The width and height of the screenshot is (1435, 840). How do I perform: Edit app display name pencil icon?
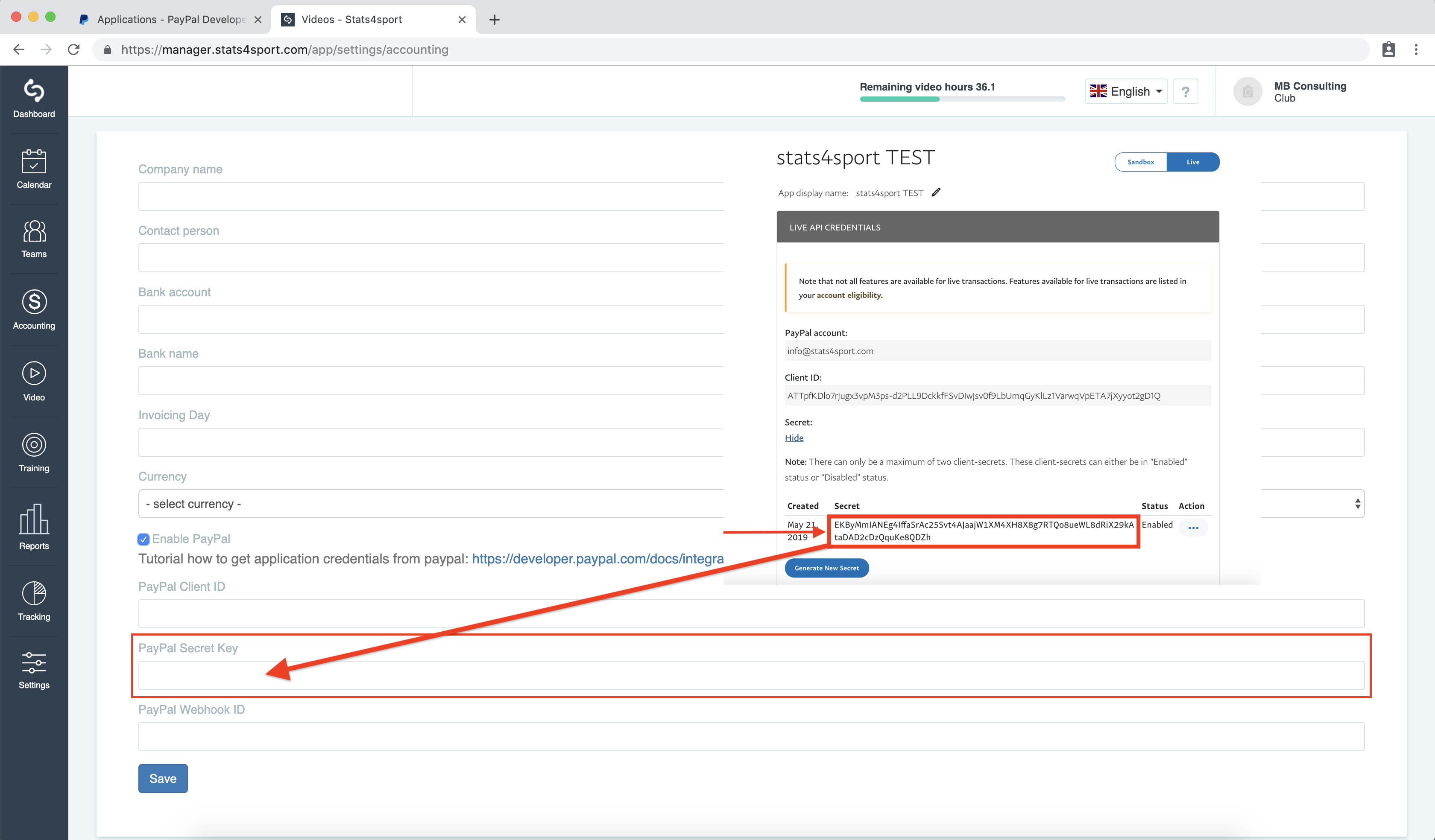click(x=936, y=192)
